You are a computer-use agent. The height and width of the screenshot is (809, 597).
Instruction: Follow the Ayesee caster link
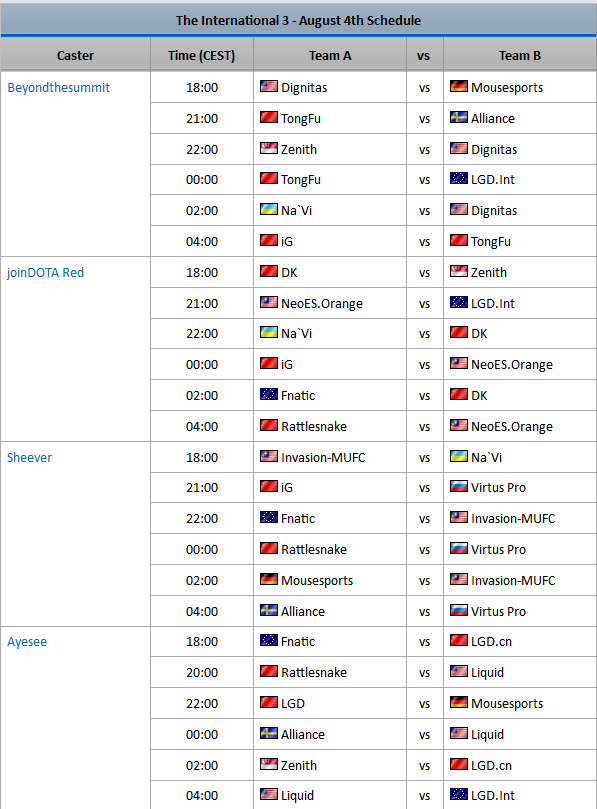[x=27, y=642]
